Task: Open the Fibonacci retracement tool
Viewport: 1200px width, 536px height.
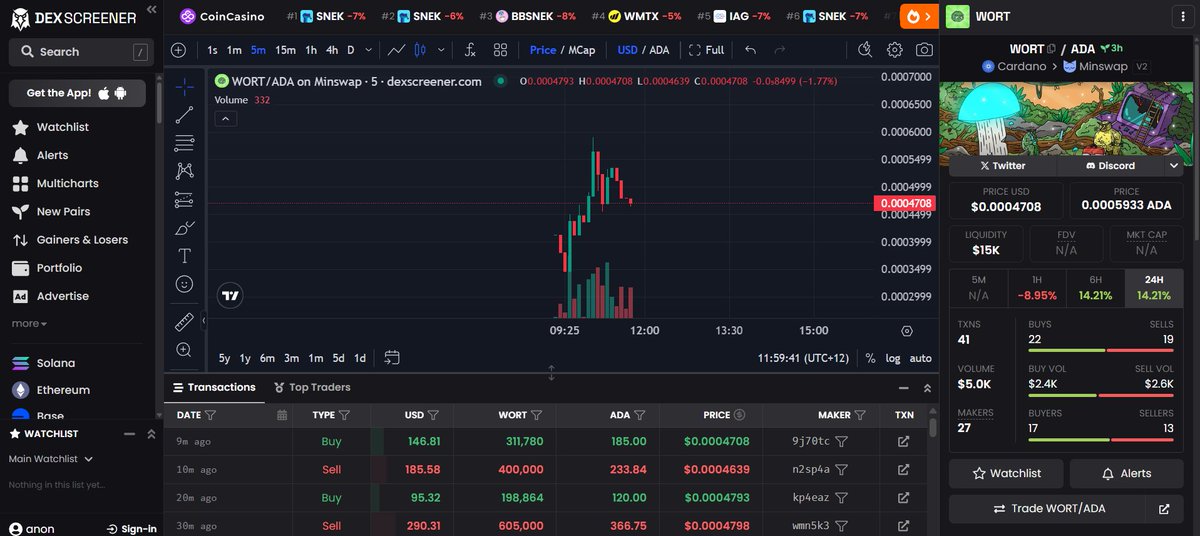Action: click(184, 143)
